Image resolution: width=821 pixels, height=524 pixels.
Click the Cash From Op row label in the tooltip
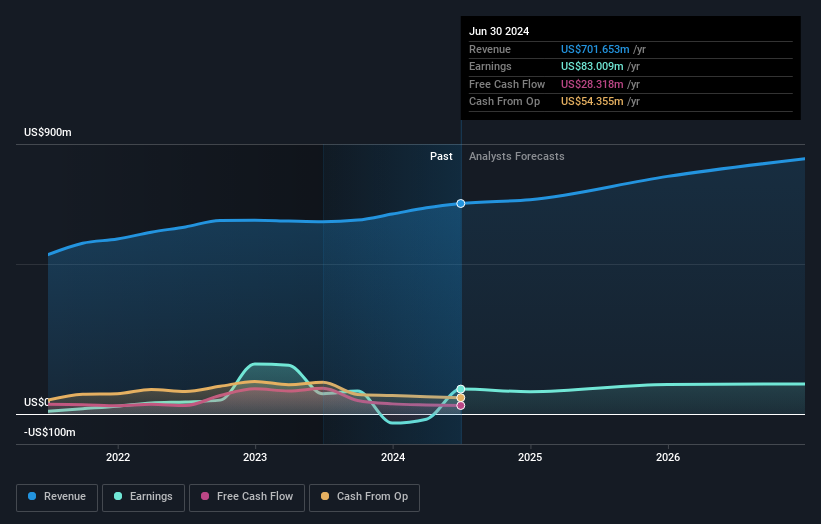pyautogui.click(x=504, y=102)
